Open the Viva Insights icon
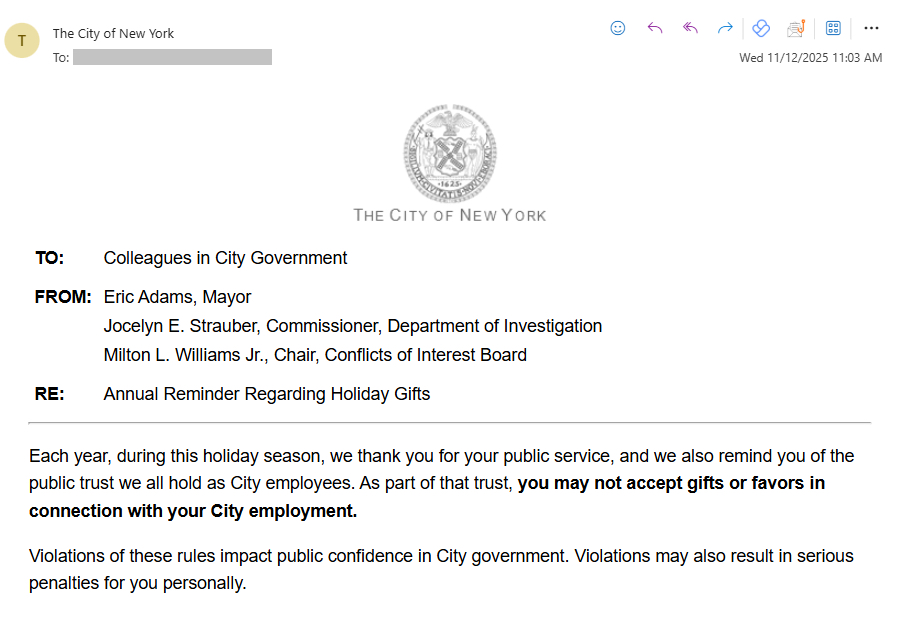Image resolution: width=906 pixels, height=640 pixels. click(761, 28)
